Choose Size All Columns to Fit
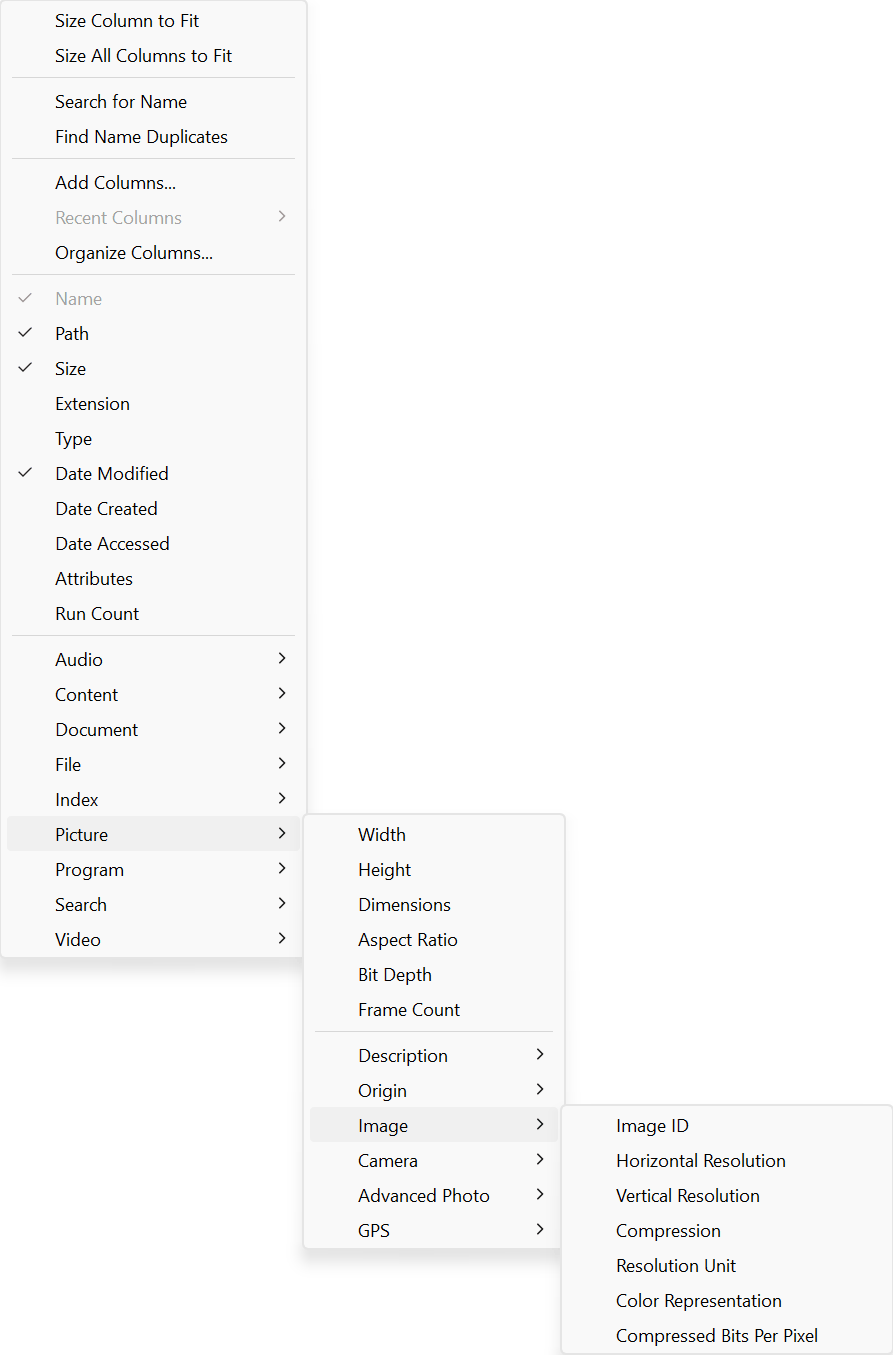The height and width of the screenshot is (1355, 893). pos(143,56)
